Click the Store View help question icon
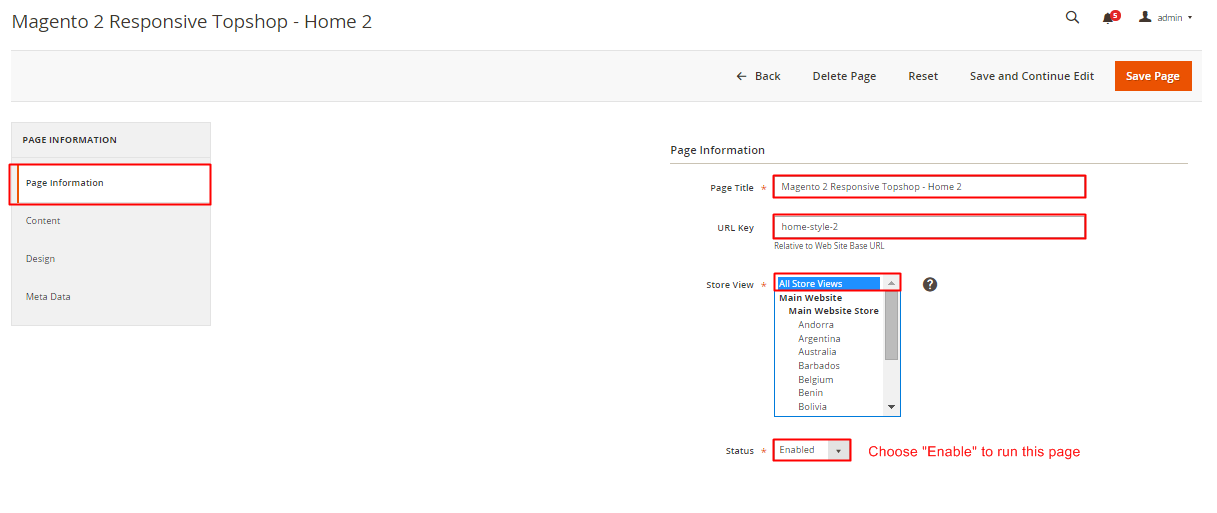Image resolution: width=1217 pixels, height=513 pixels. coord(930,284)
